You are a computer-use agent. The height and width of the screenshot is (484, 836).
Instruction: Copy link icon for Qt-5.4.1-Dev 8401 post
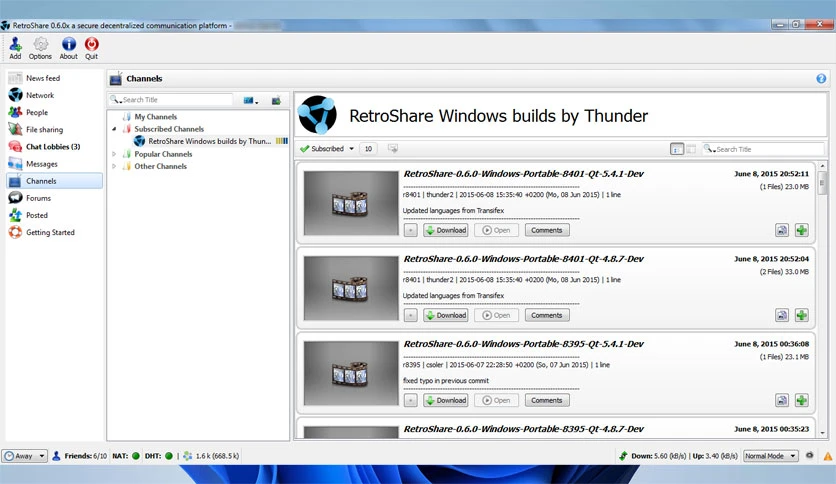coord(782,230)
